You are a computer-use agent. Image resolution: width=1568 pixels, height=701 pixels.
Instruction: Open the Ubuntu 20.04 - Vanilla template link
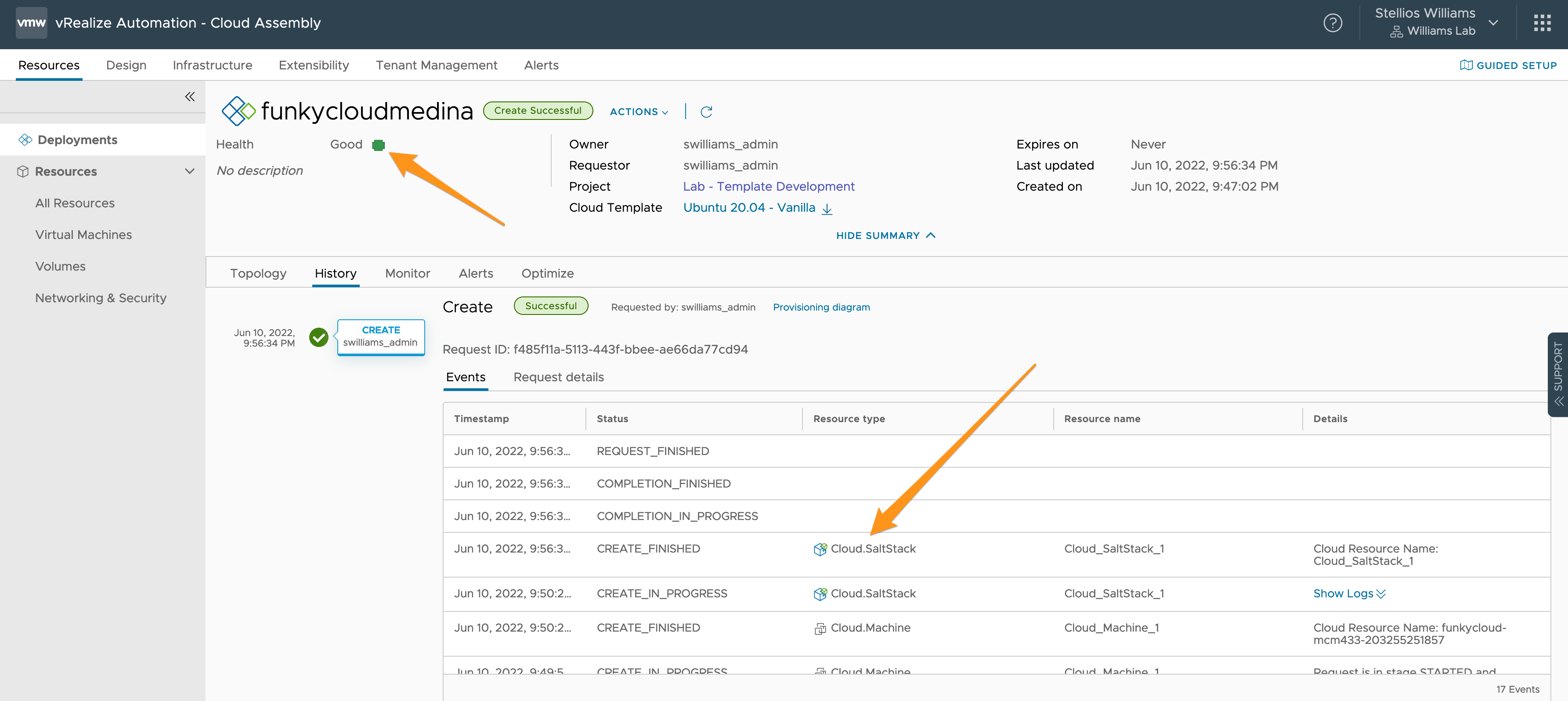pos(749,207)
